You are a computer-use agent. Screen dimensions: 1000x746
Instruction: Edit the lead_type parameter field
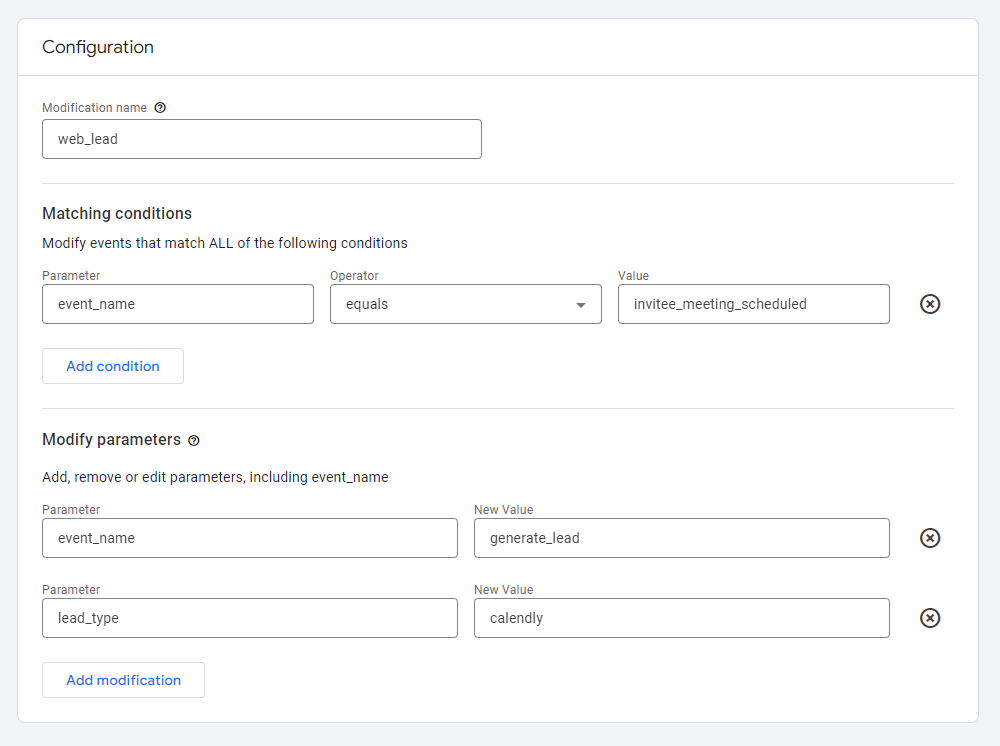pyautogui.click(x=250, y=618)
